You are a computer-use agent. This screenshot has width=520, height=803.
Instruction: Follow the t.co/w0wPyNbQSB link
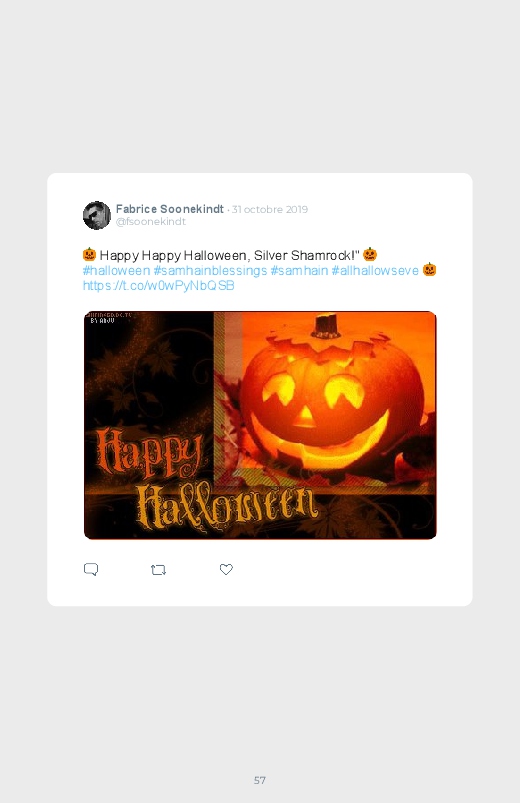coord(158,285)
